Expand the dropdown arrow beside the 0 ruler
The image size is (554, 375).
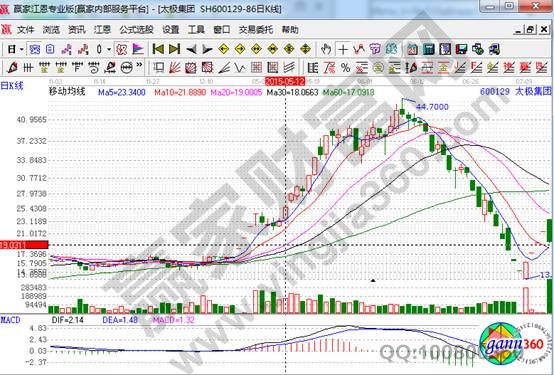click(109, 49)
